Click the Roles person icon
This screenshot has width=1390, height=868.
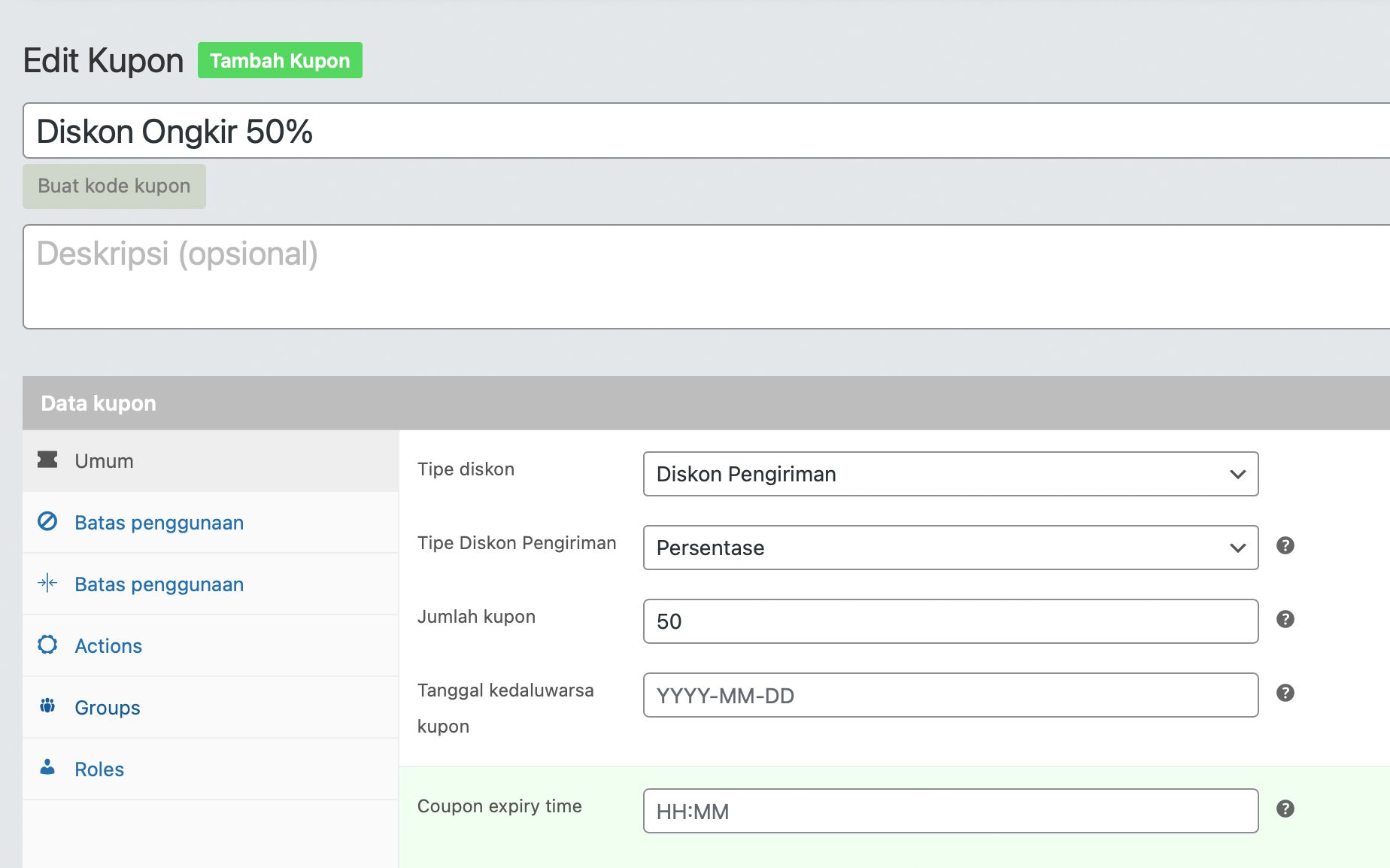pos(47,767)
